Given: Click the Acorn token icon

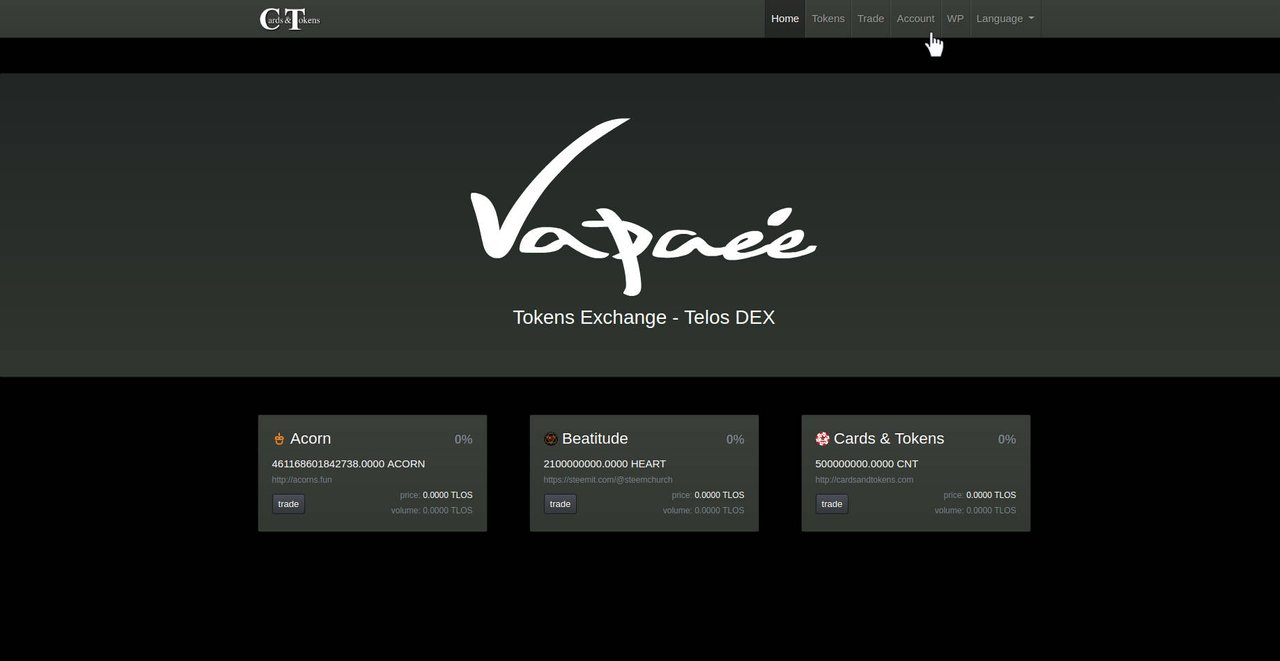Looking at the screenshot, I should tap(279, 439).
